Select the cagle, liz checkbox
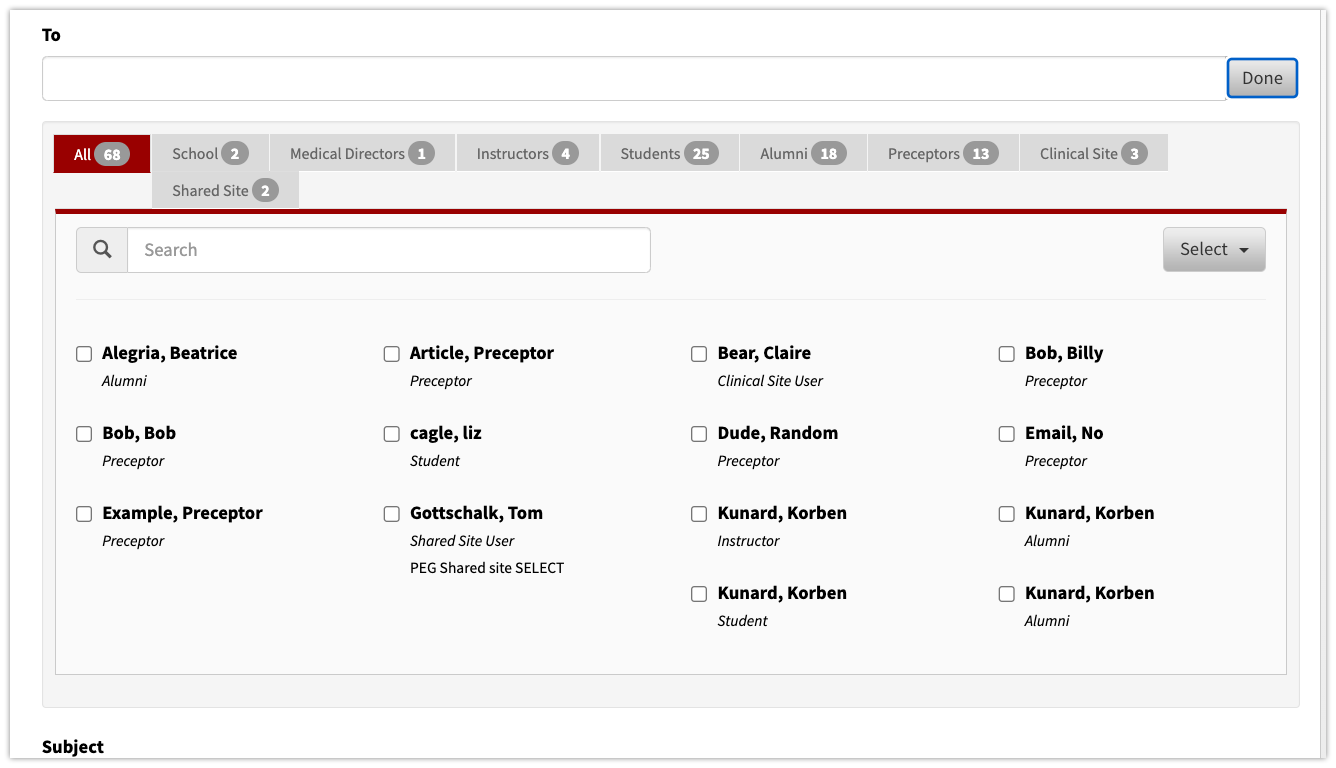Image resolution: width=1336 pixels, height=768 pixels. pyautogui.click(x=392, y=434)
